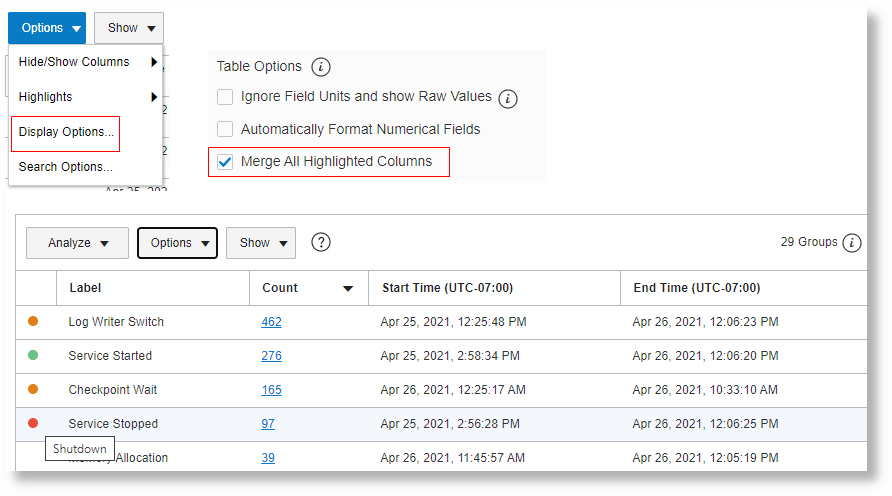The height and width of the screenshot is (496, 892).
Task: Click info icon beside Ignore Field Units
Action: (x=508, y=98)
